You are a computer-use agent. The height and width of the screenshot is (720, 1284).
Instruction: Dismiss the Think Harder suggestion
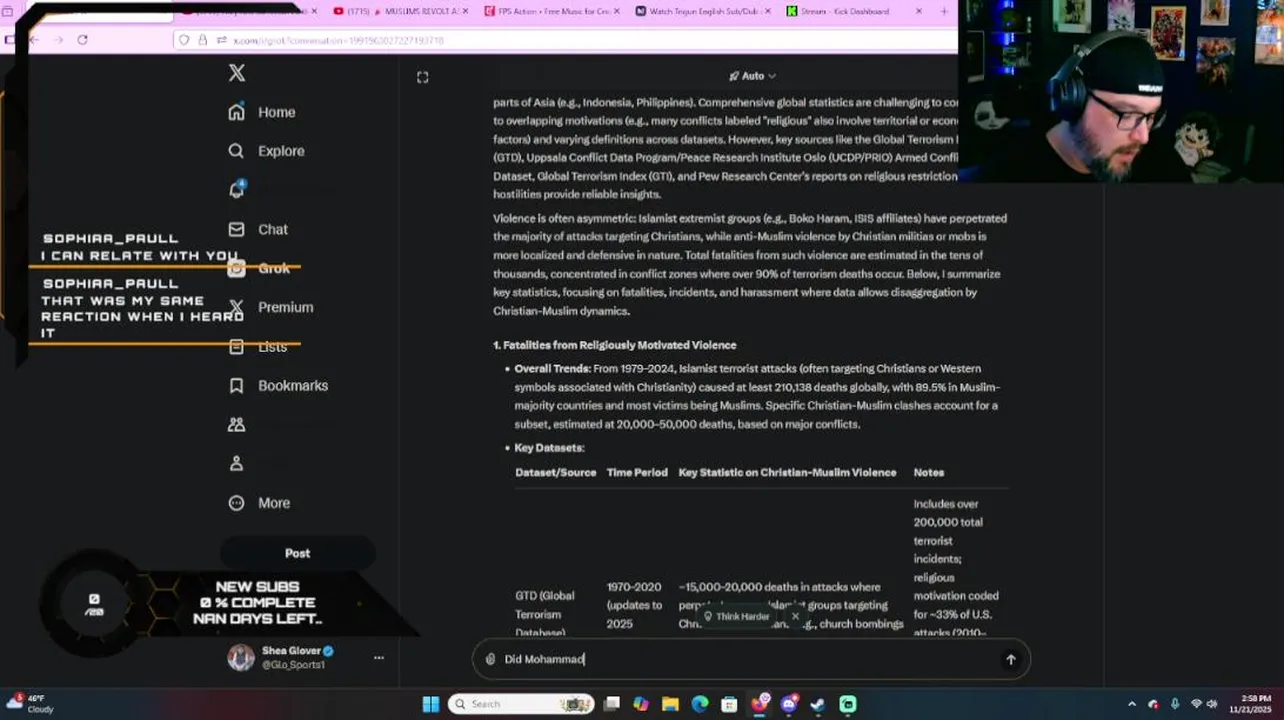(795, 616)
